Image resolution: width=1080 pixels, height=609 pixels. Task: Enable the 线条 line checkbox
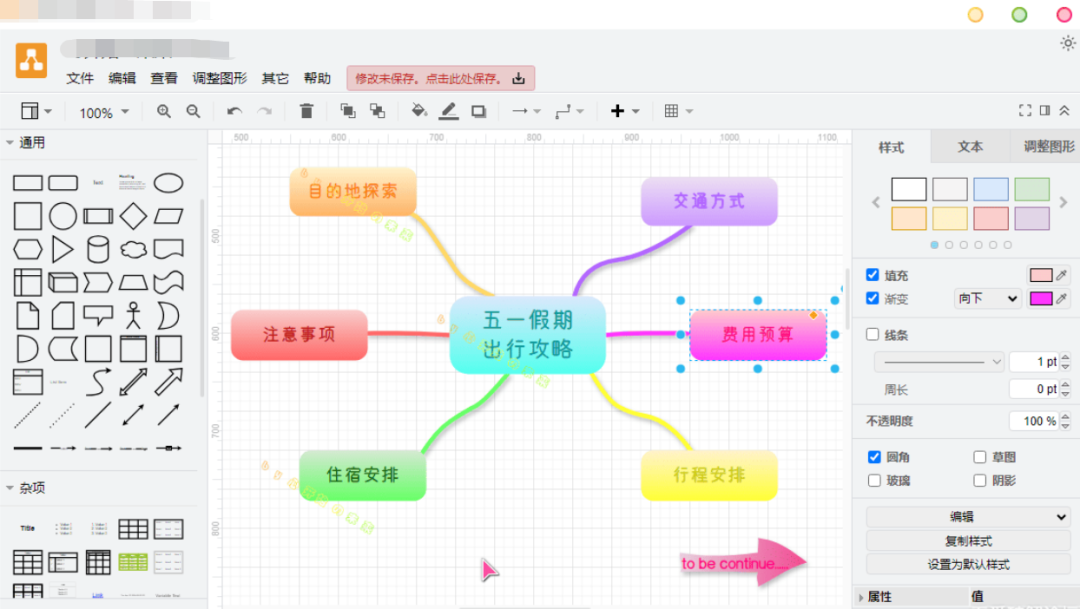coord(873,334)
